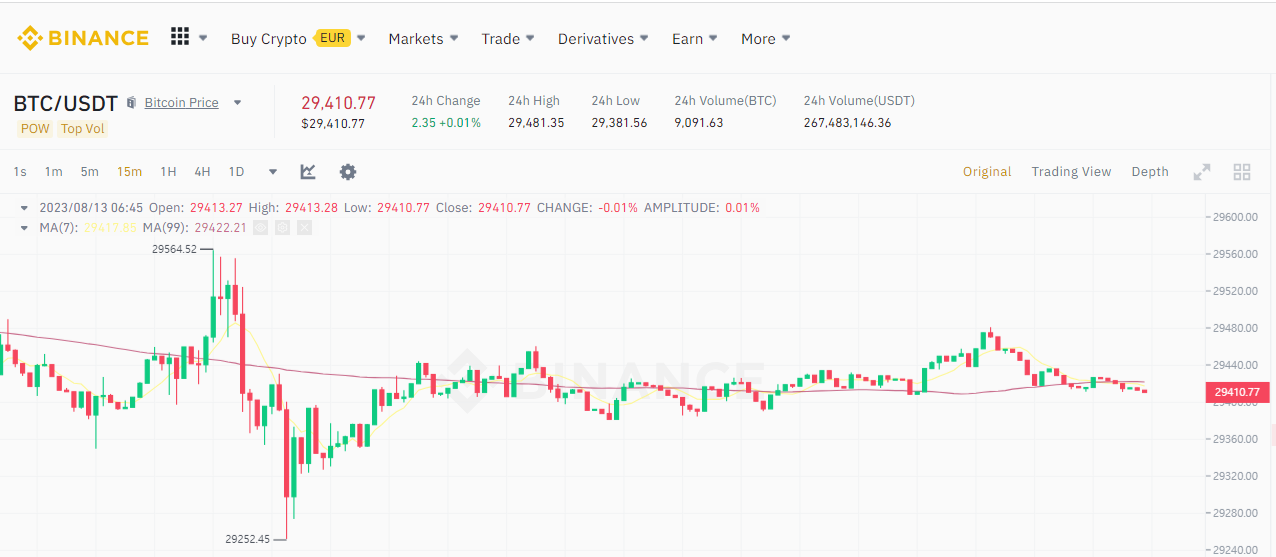Open the Trade menu
Viewport: 1276px width, 557px height.
(x=501, y=38)
